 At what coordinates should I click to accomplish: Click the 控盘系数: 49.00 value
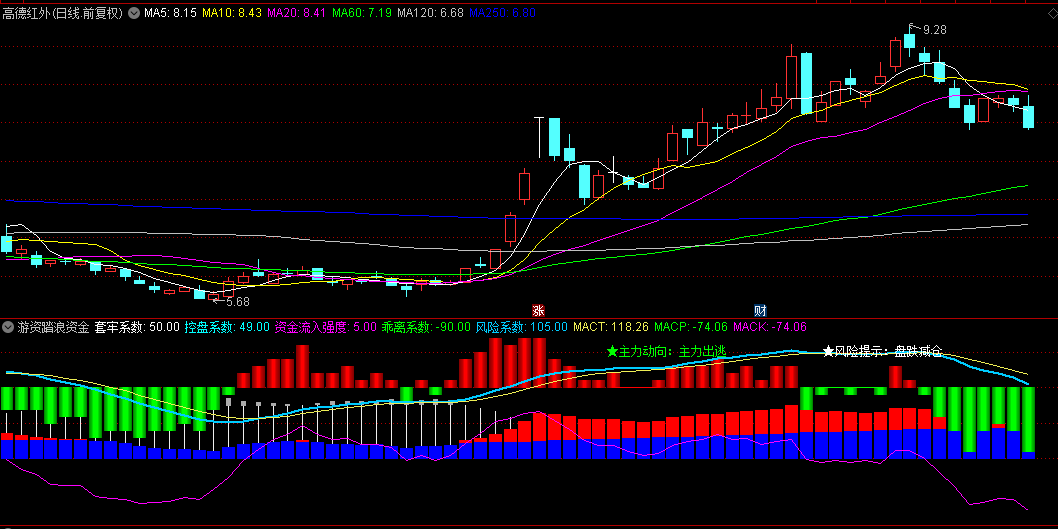click(227, 327)
